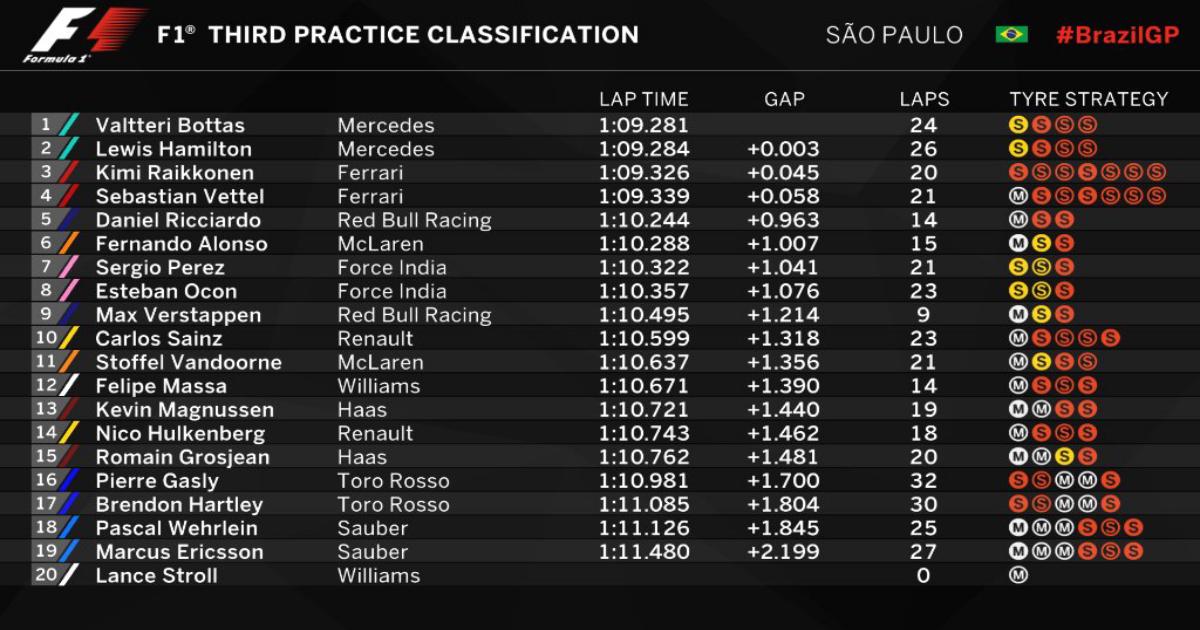Click Bottas's yellow soft tyre icon

(1019, 125)
